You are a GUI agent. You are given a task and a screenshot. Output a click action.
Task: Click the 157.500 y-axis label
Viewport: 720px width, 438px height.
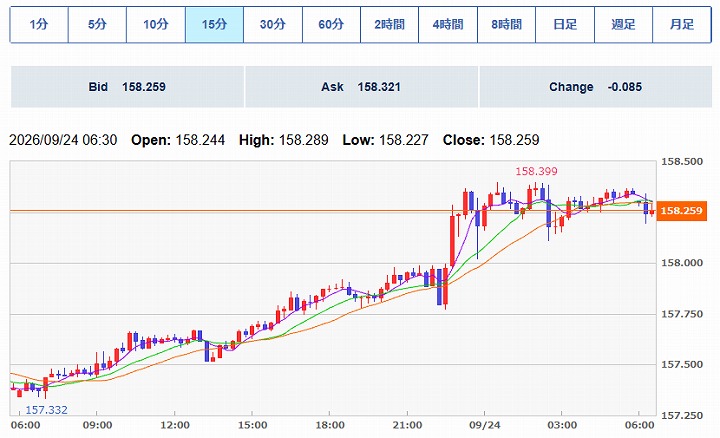pyautogui.click(x=682, y=365)
